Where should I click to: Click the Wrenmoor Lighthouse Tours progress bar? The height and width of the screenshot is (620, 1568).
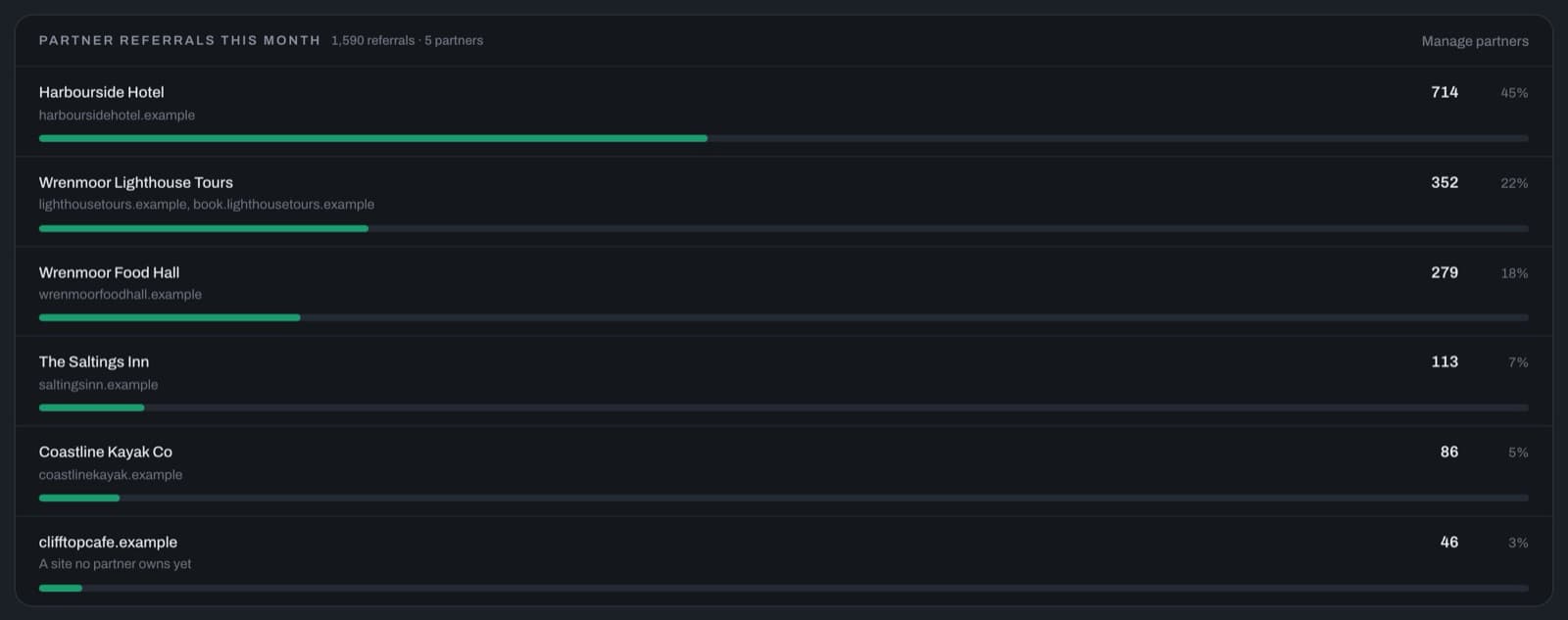(x=784, y=228)
